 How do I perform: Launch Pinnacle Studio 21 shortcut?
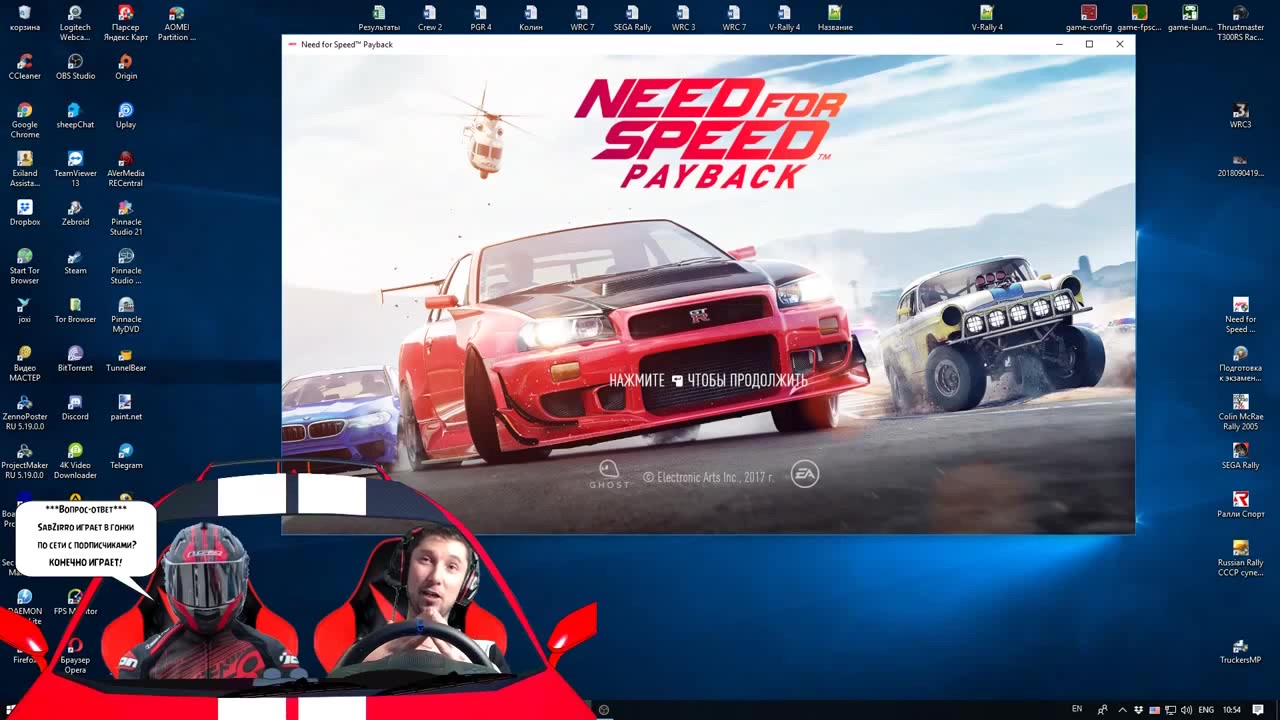126,218
